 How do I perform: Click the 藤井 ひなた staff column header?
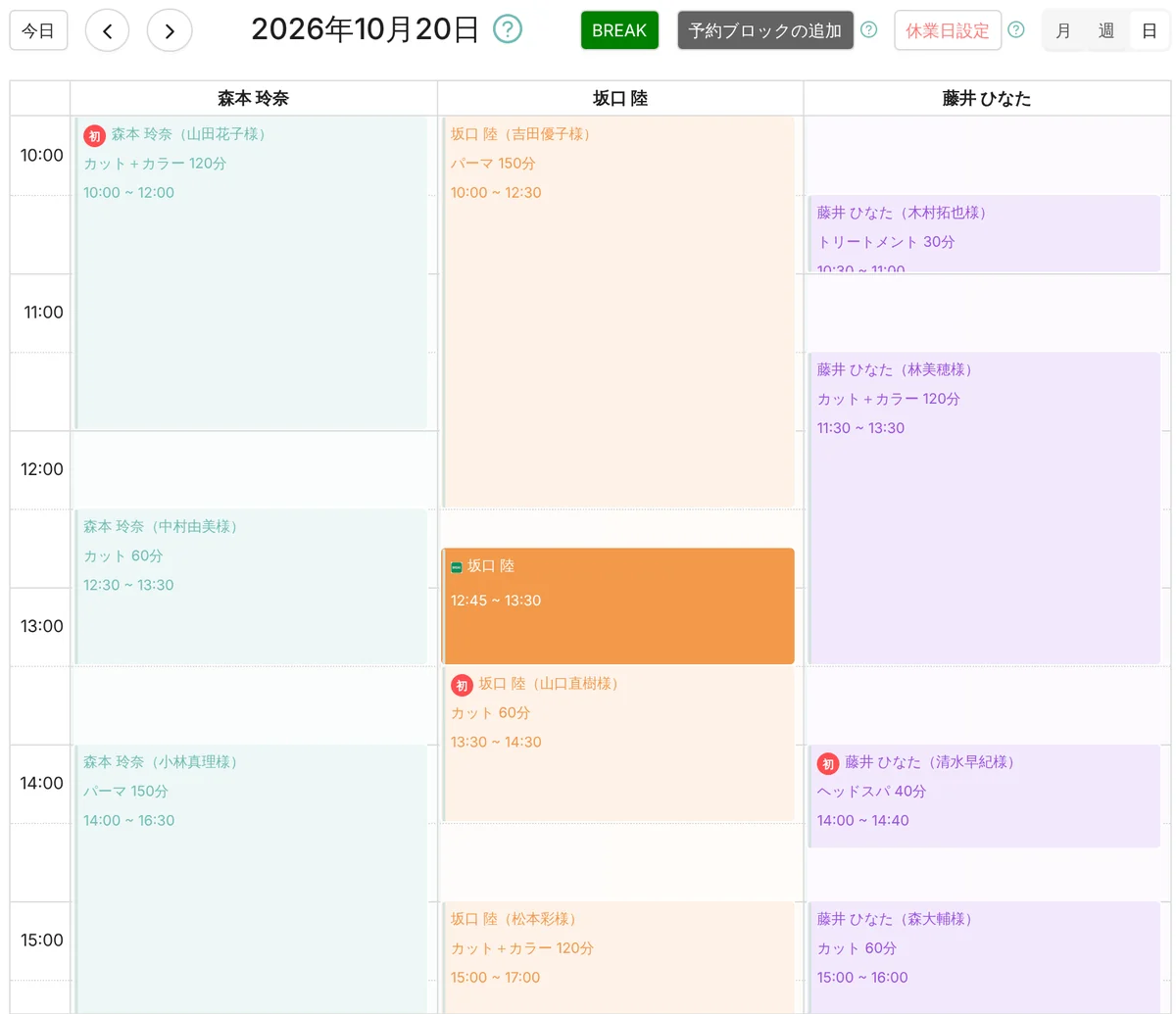987,98
